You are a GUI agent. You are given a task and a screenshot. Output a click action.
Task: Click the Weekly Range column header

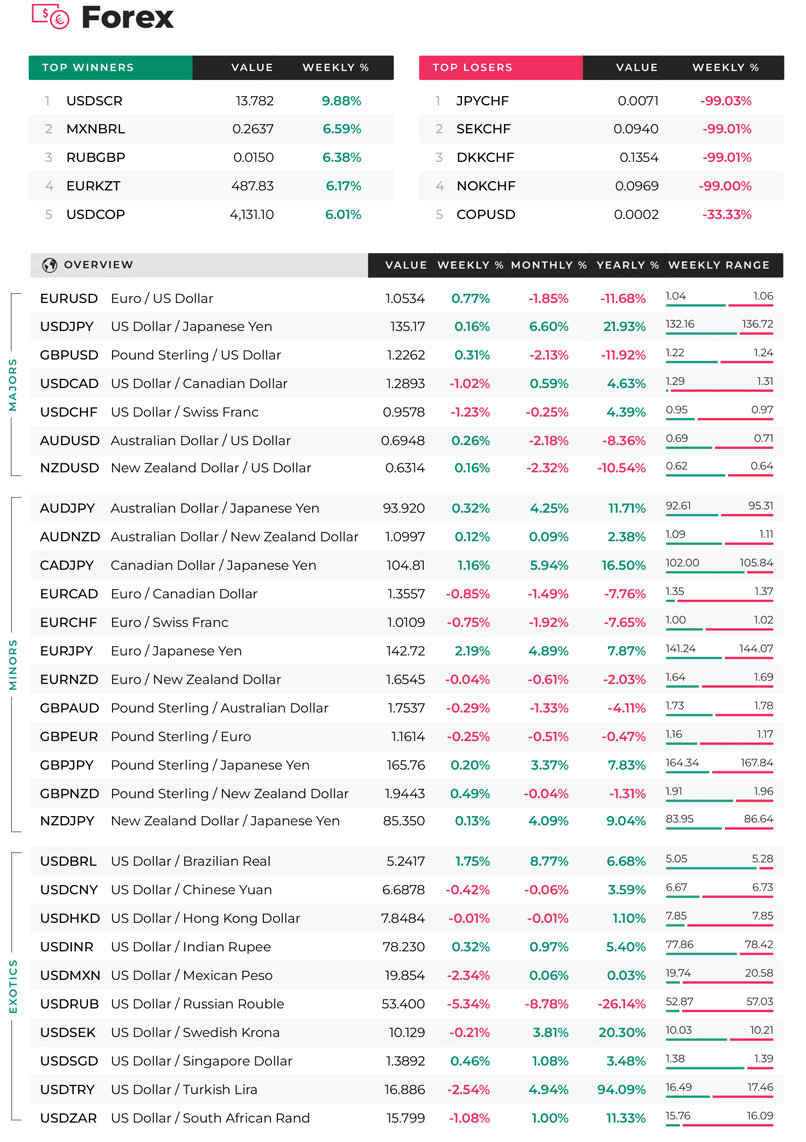click(719, 265)
